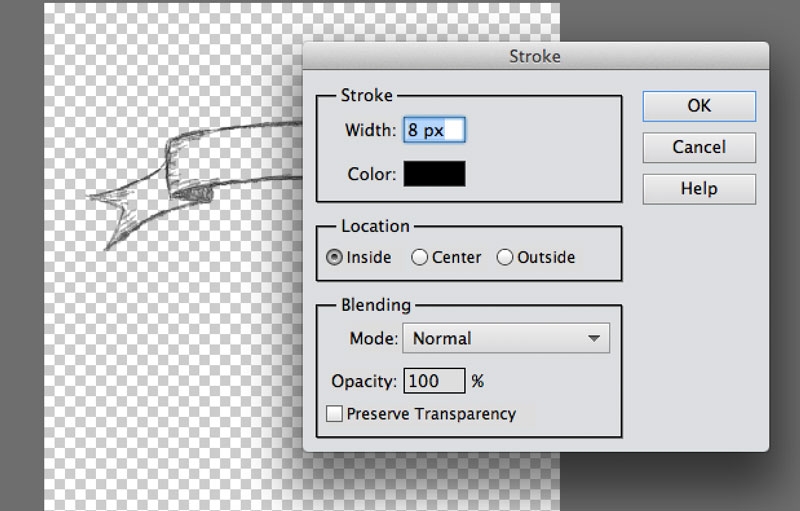This screenshot has width=800, height=511.
Task: Click the Opacity label text
Action: click(364, 381)
